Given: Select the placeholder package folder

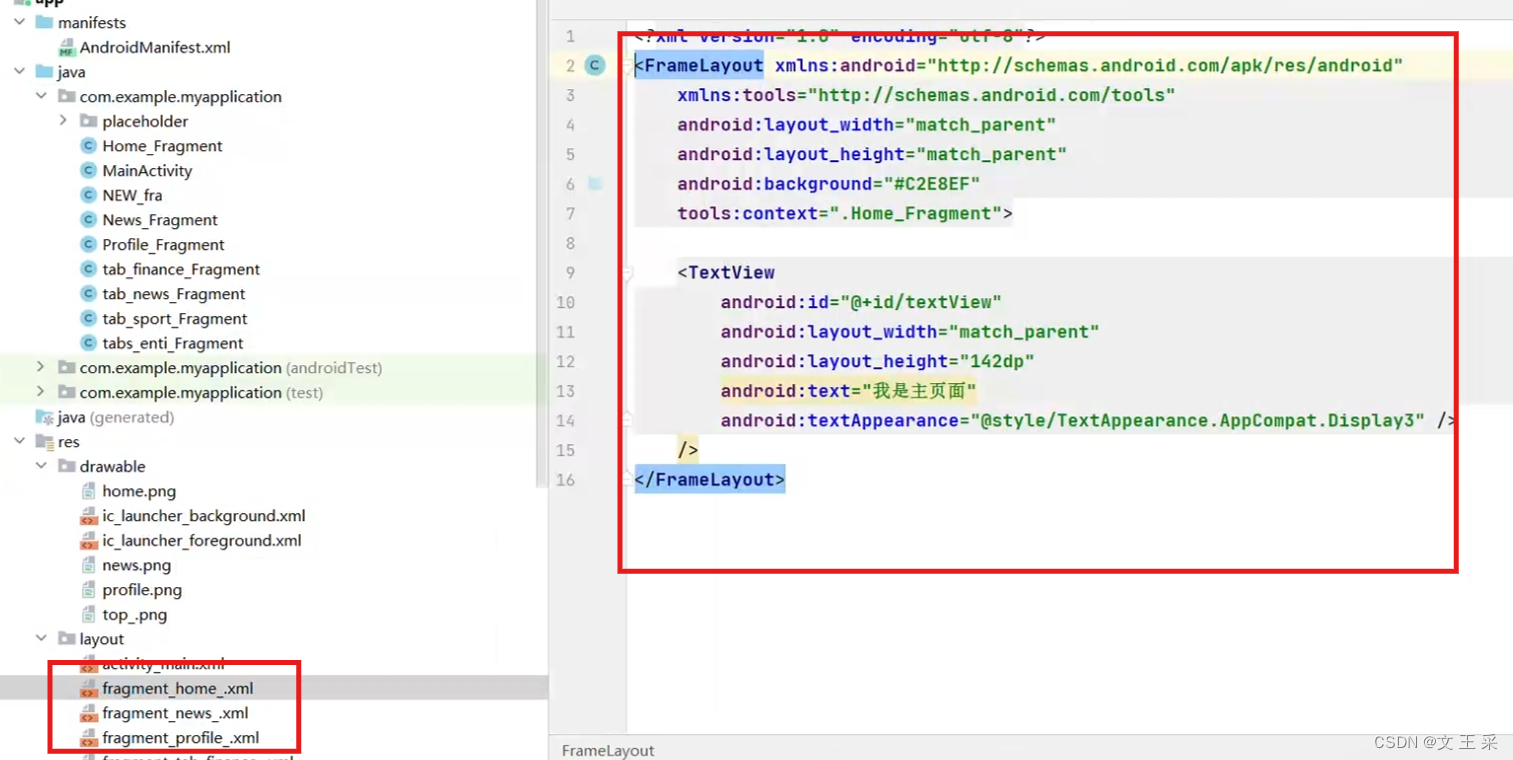Looking at the screenshot, I should coord(145,121).
